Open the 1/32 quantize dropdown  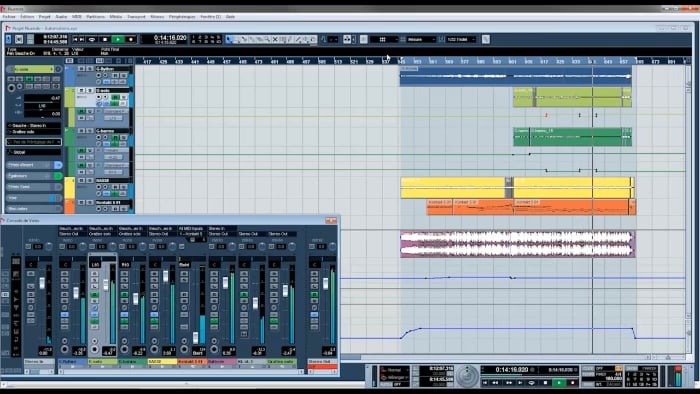460,39
